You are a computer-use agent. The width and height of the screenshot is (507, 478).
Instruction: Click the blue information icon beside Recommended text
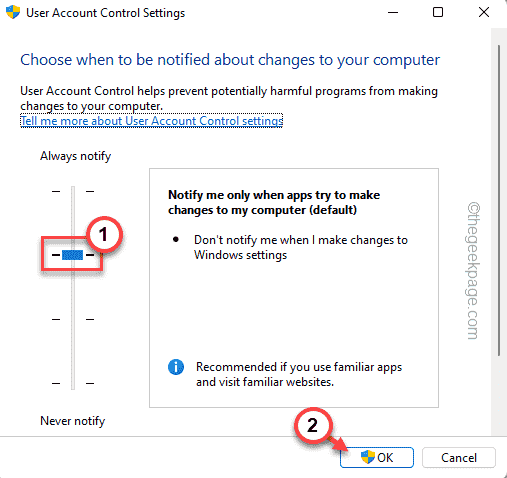(x=176, y=367)
